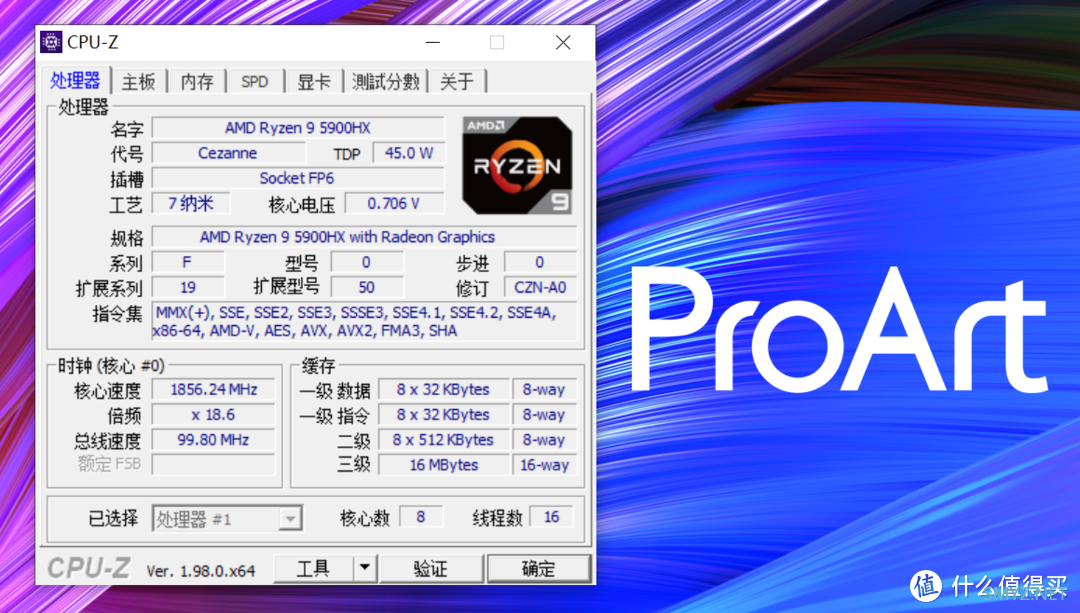
Task: Click the 工具 button
Action: pyautogui.click(x=313, y=568)
